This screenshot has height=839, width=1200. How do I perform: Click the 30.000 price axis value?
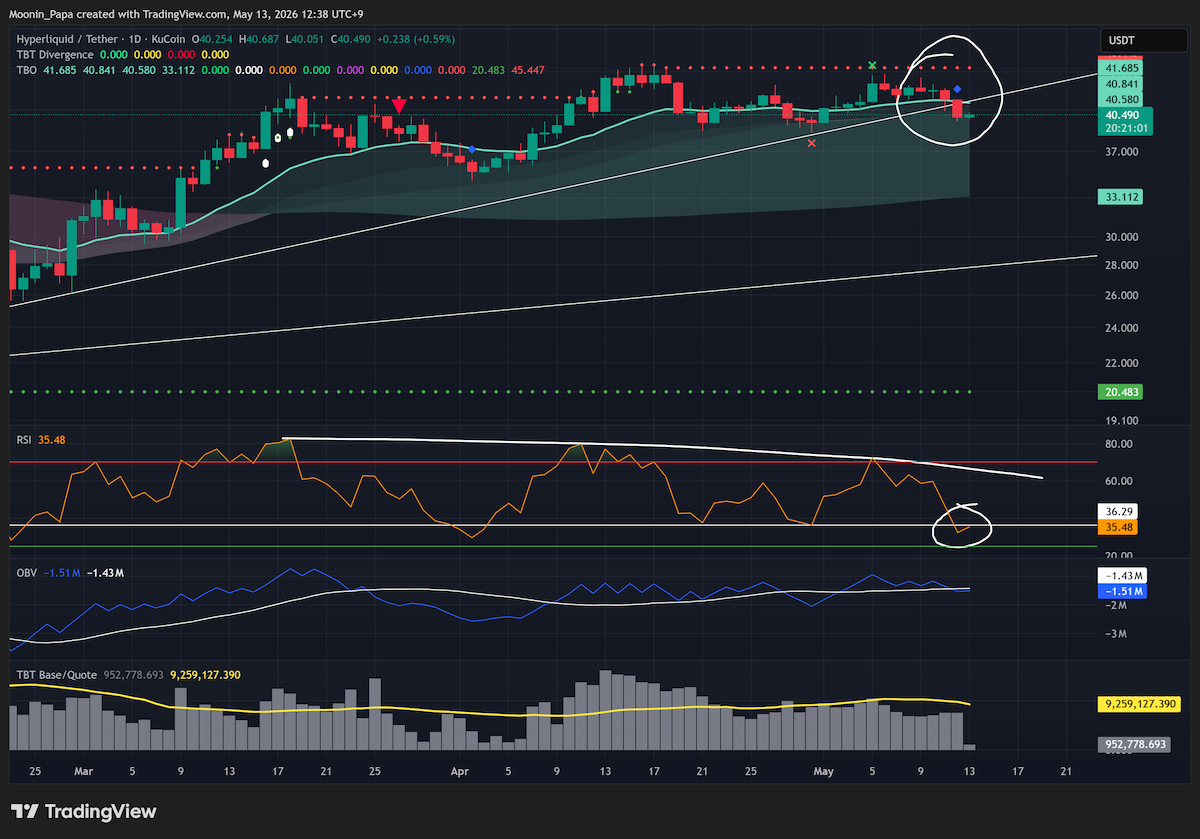1124,237
